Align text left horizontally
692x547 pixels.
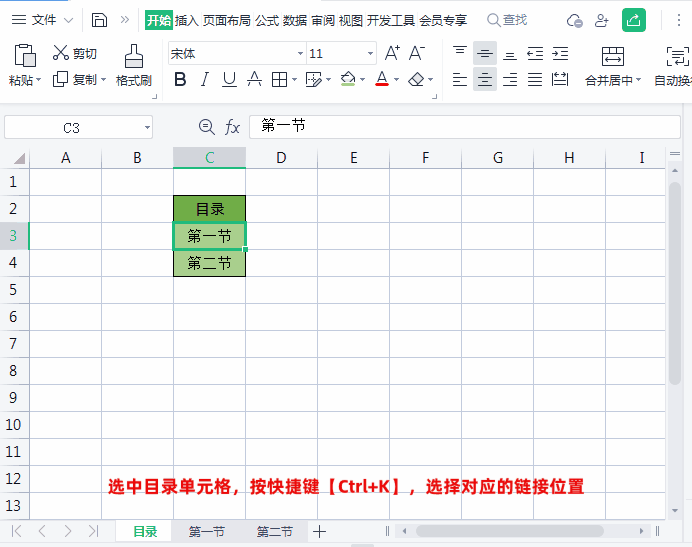point(460,79)
